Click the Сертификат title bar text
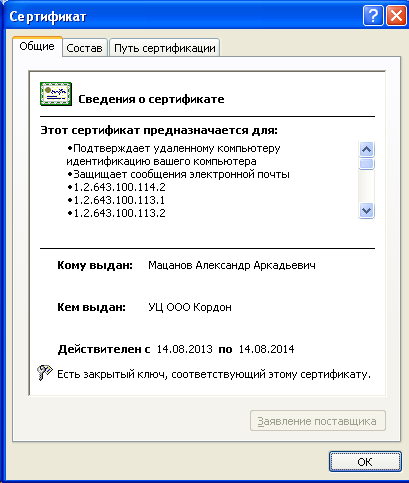 point(48,16)
